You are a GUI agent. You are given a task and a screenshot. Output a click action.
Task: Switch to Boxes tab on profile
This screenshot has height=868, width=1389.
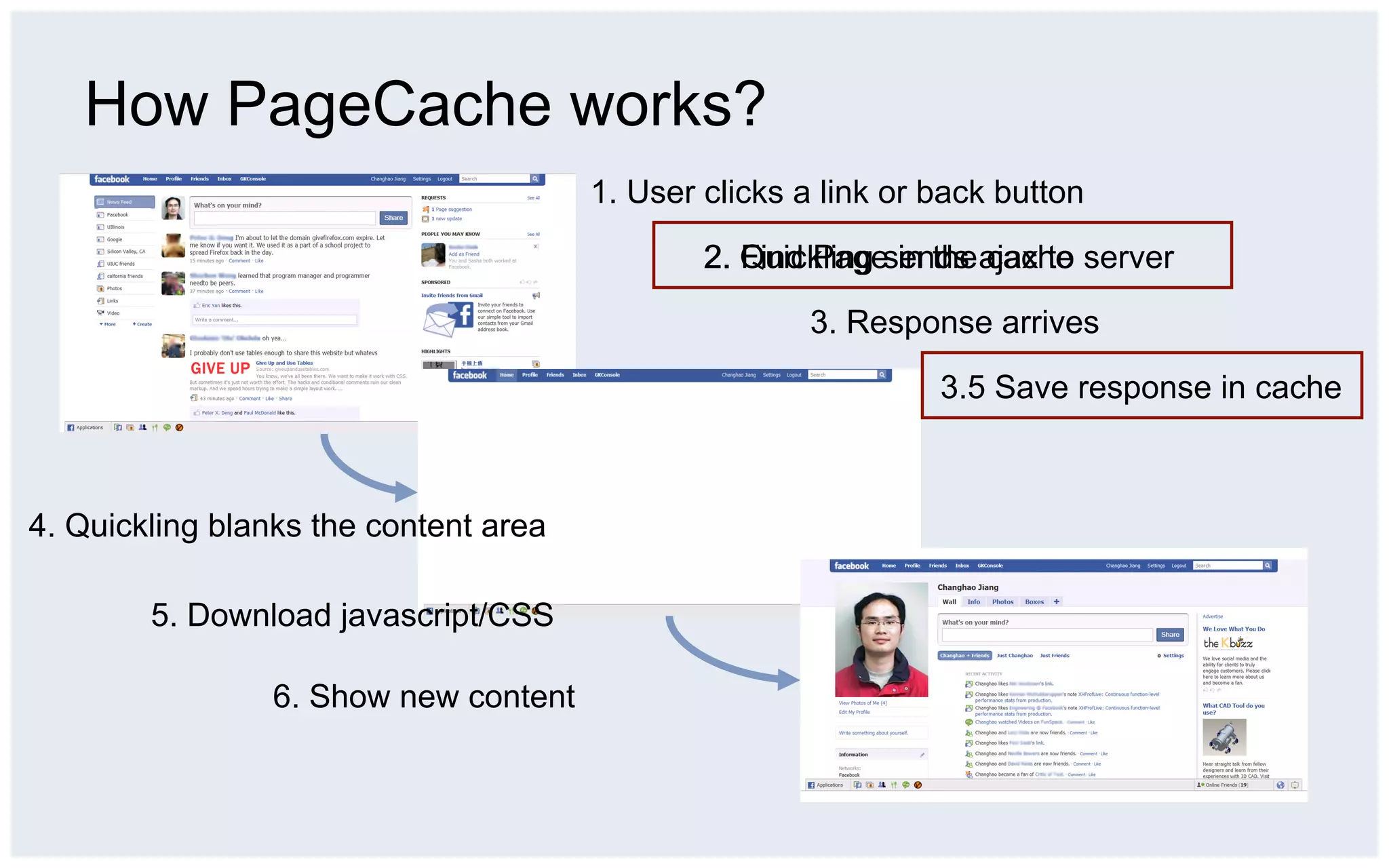click(1034, 602)
